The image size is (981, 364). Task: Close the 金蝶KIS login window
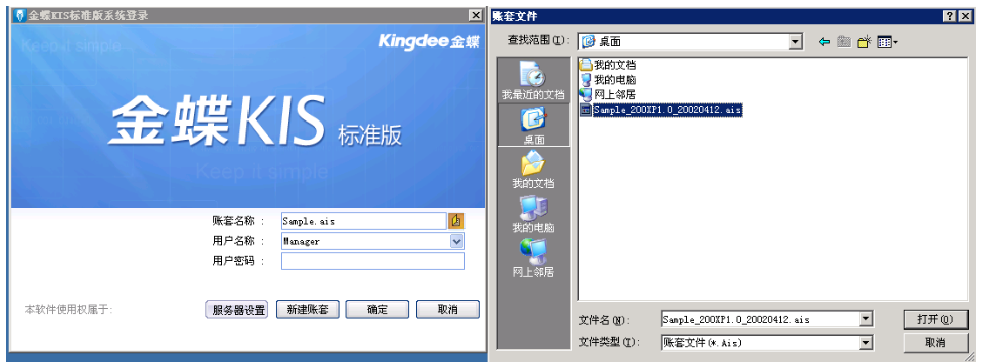point(475,16)
